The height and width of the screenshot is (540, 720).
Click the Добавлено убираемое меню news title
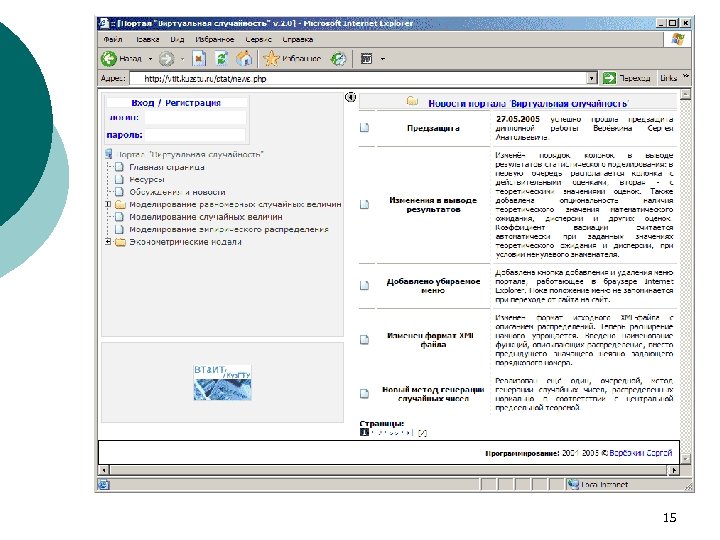pos(433,286)
